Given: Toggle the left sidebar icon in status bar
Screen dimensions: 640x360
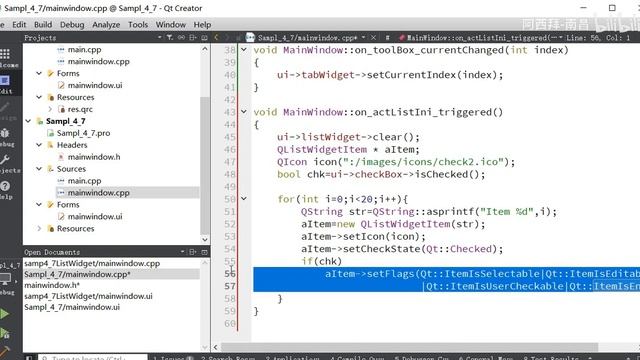Looking at the screenshot, I should 29,358.
